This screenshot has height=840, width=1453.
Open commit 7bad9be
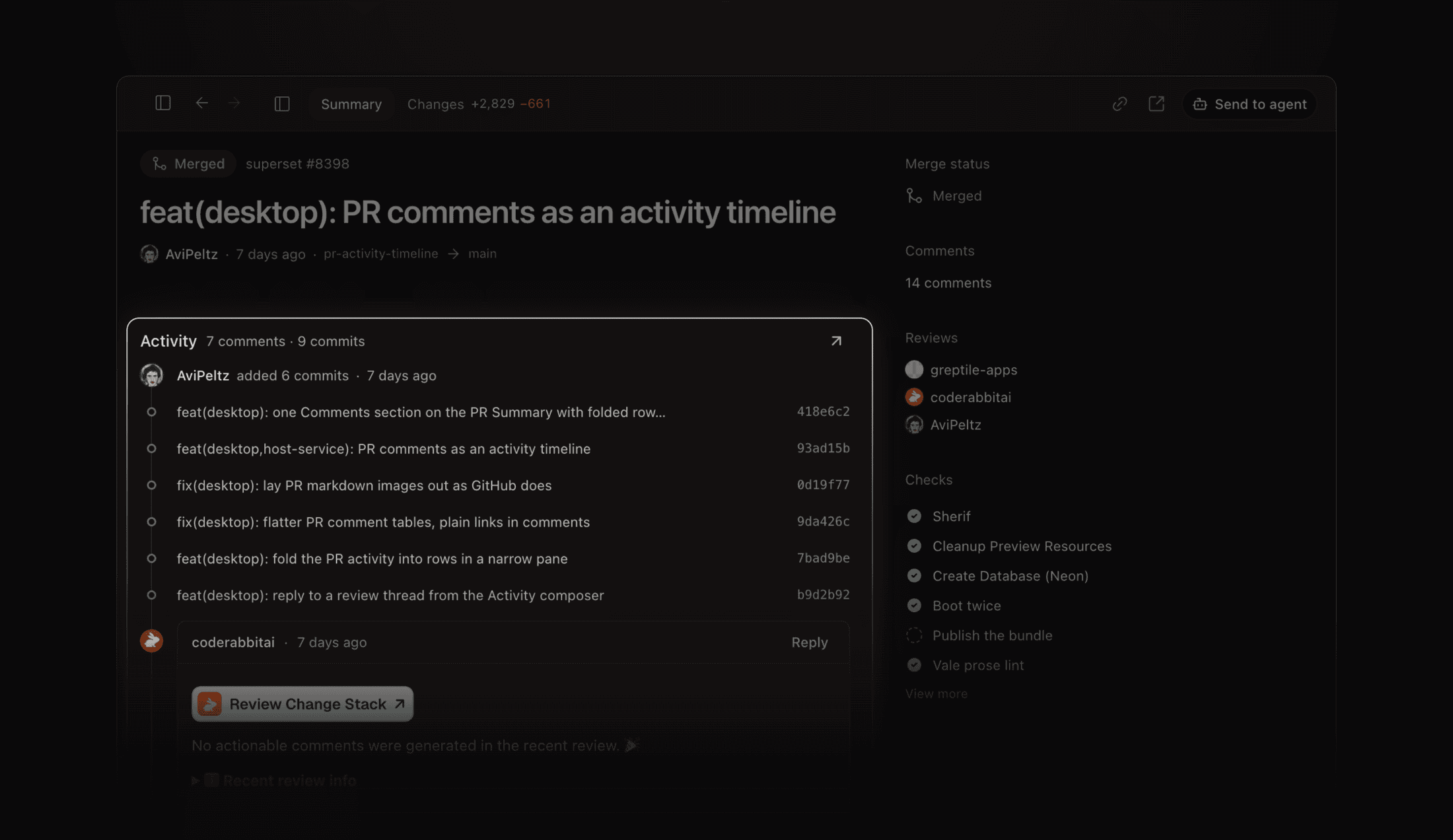click(x=823, y=558)
